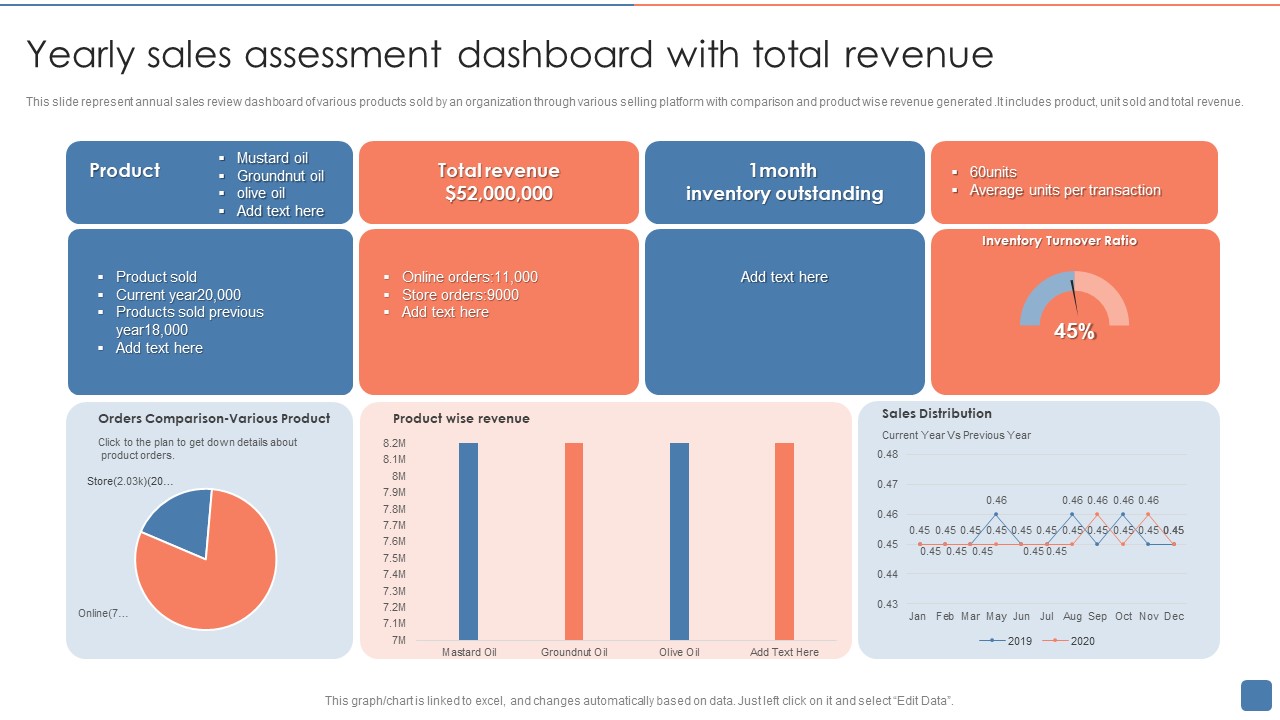Click 'Add text here' in inventory card

tap(784, 277)
